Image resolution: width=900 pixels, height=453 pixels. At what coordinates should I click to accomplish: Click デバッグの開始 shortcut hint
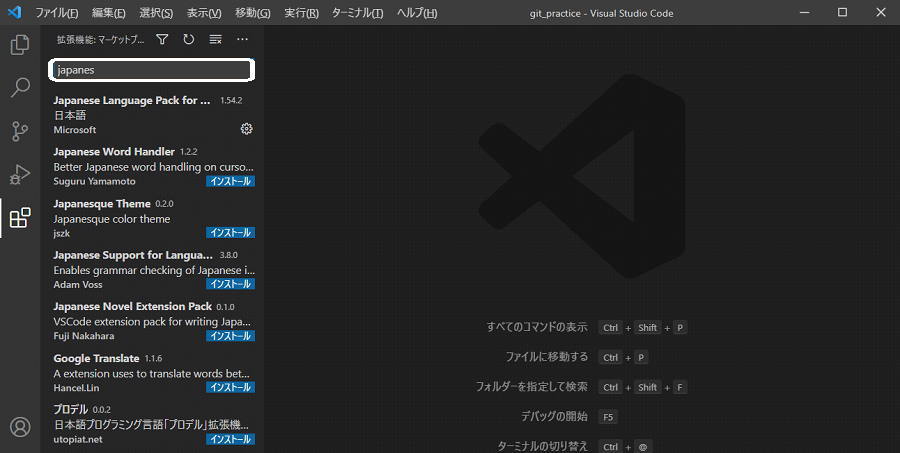pyautogui.click(x=554, y=416)
